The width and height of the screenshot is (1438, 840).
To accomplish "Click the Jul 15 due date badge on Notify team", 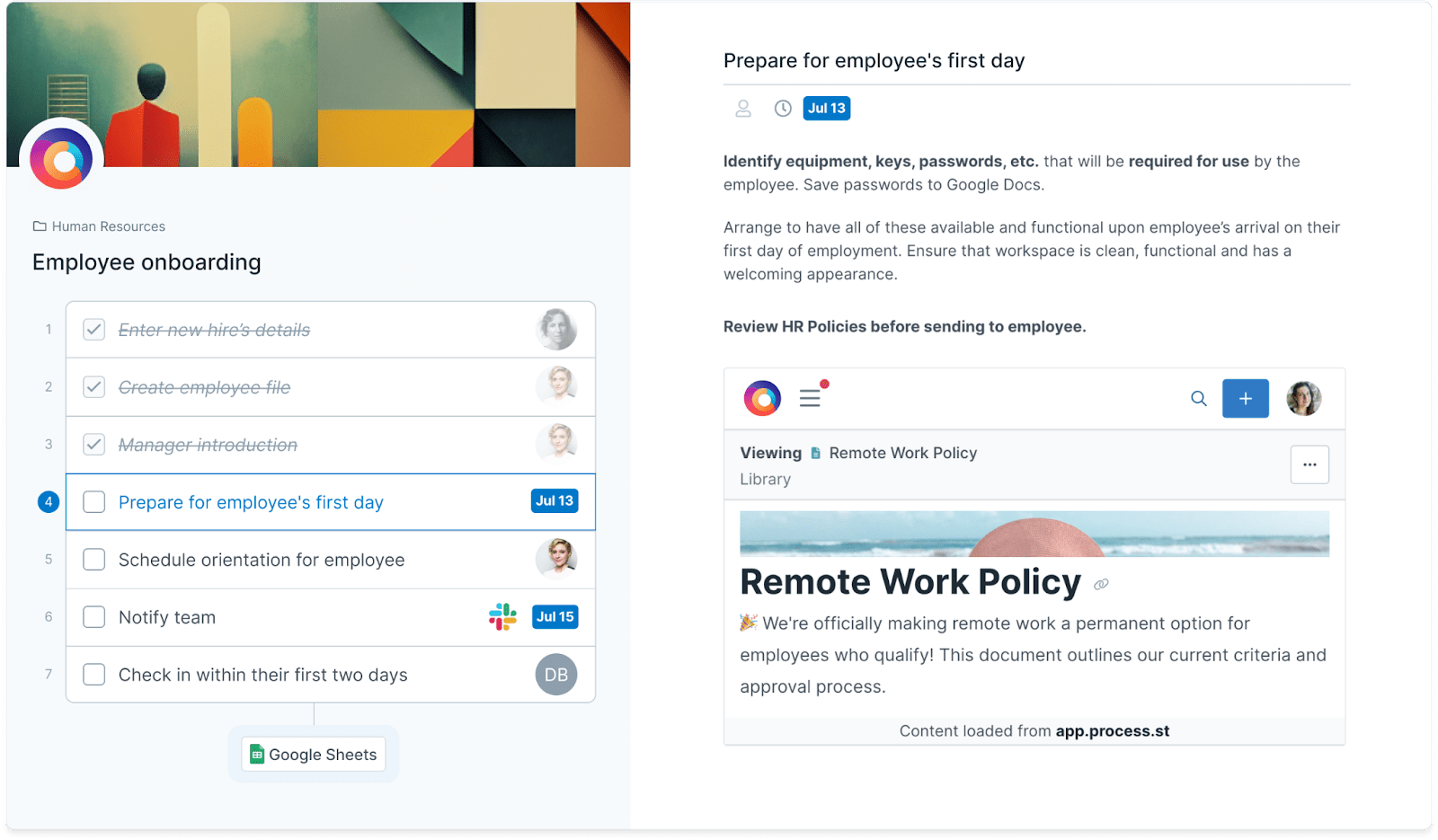I will click(555, 617).
